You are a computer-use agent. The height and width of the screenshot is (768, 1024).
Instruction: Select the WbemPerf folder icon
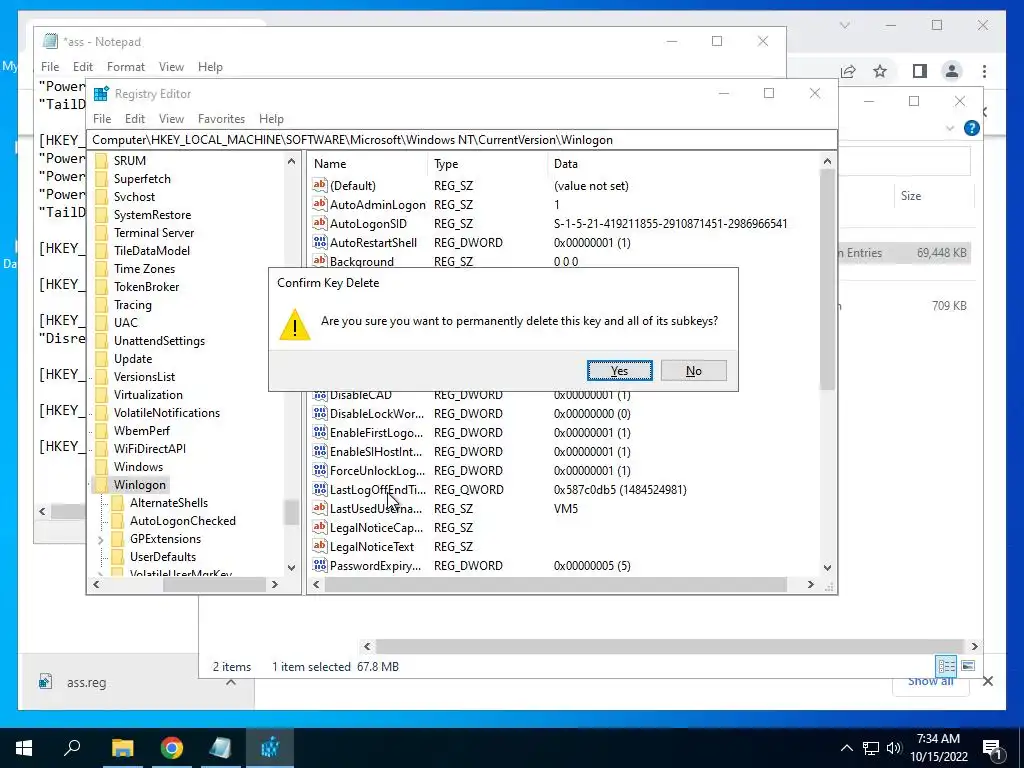point(101,430)
